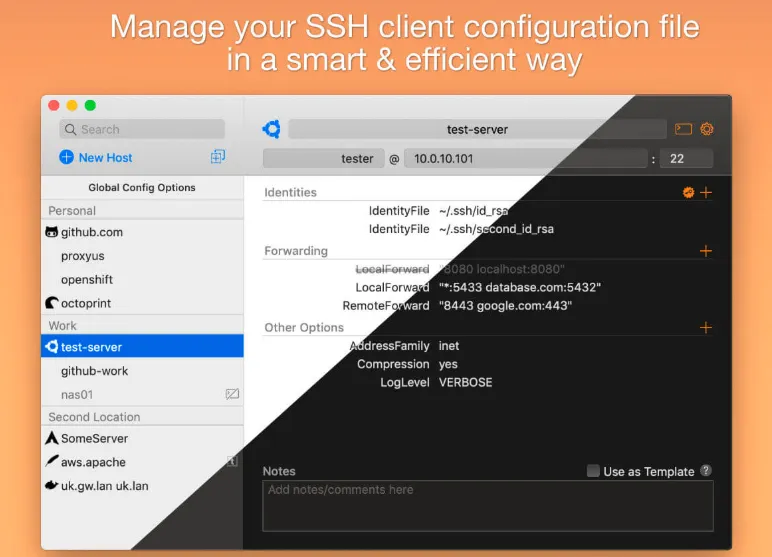
Task: Click in the Search field
Action: pos(142,130)
